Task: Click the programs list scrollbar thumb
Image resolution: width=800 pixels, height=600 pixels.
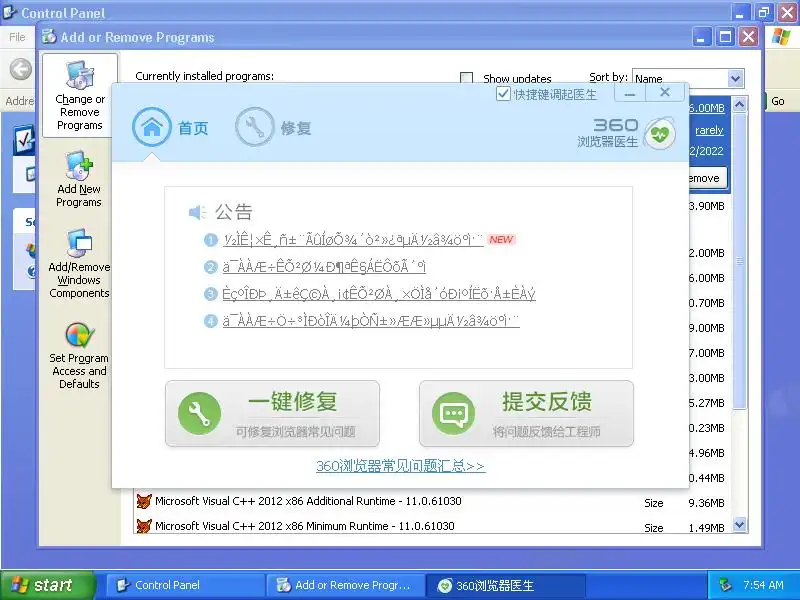Action: (x=739, y=260)
